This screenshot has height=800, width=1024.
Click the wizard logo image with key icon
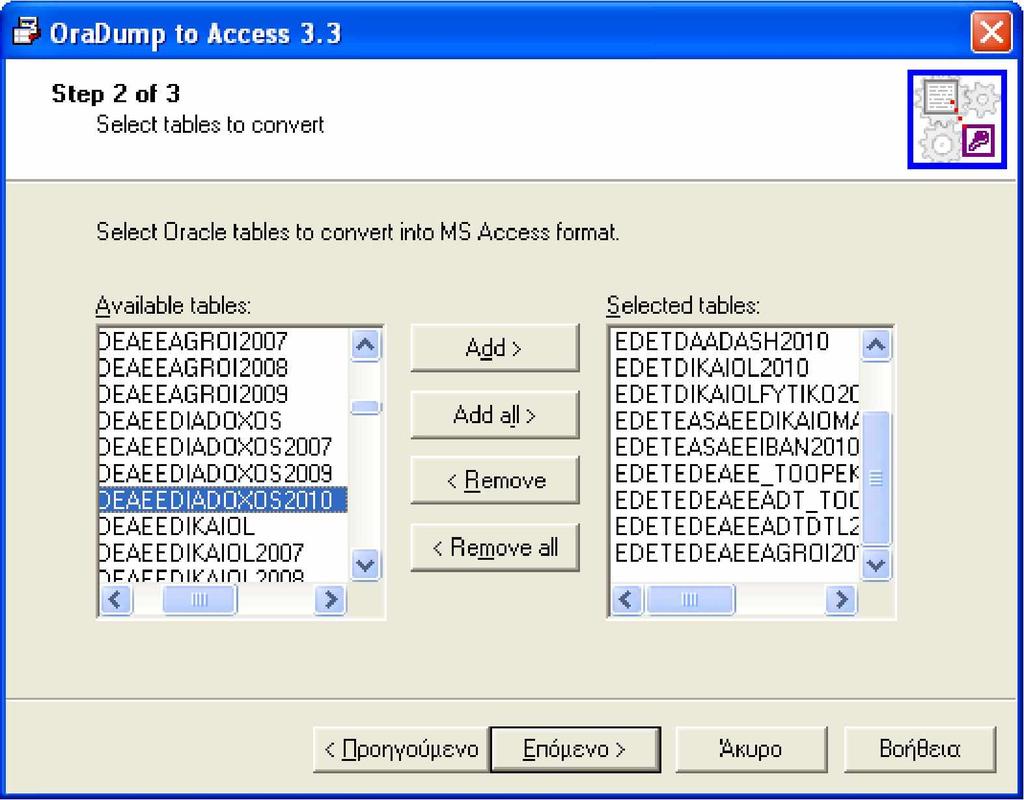(x=957, y=120)
